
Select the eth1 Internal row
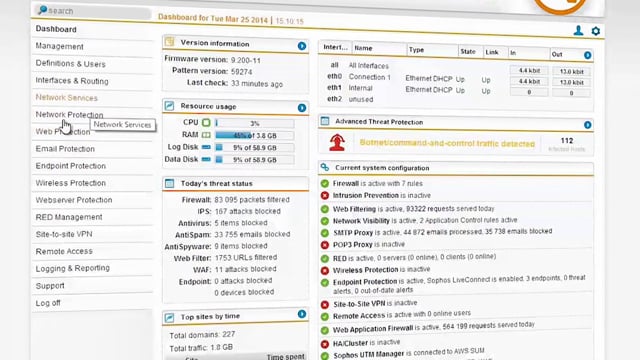(456, 89)
